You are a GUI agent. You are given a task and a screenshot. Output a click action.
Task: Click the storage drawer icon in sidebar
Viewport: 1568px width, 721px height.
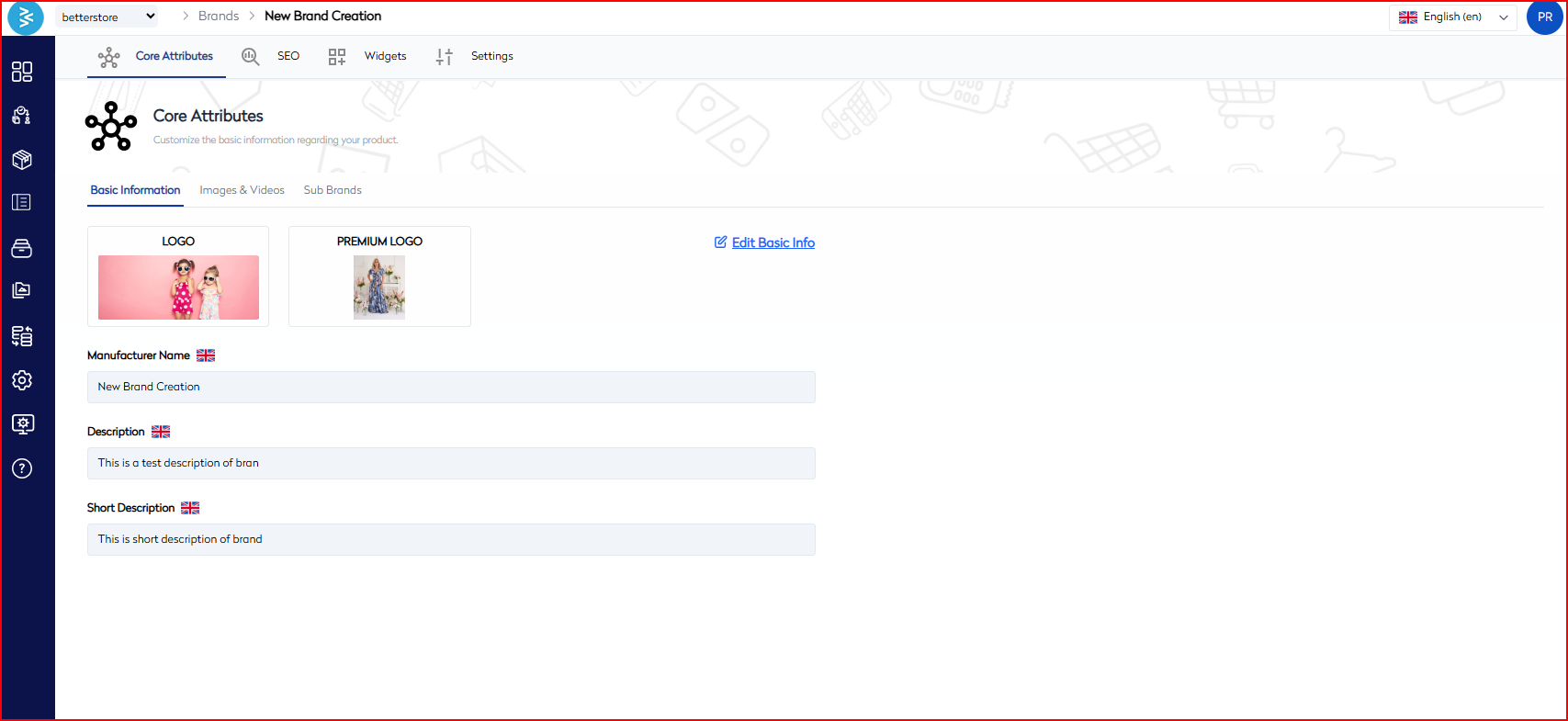pos(22,248)
